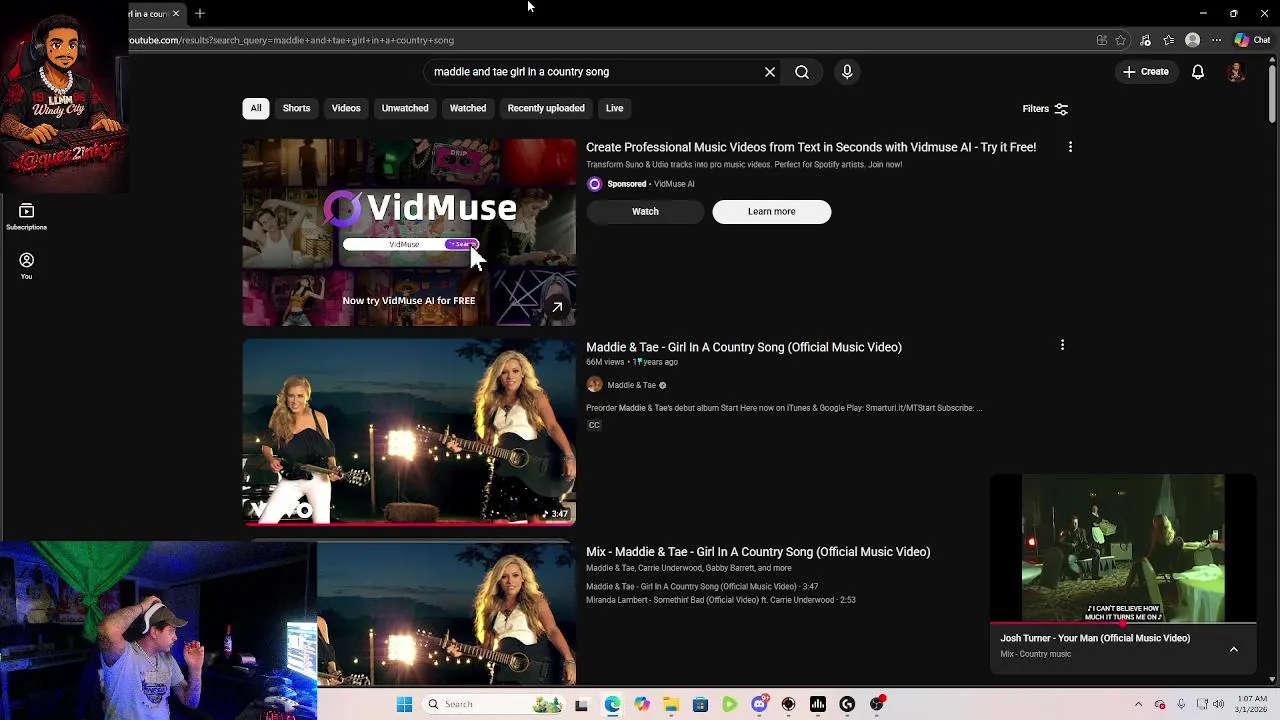This screenshot has width=1280, height=720.
Task: Add this page to favorites star
Action: [x=1121, y=40]
